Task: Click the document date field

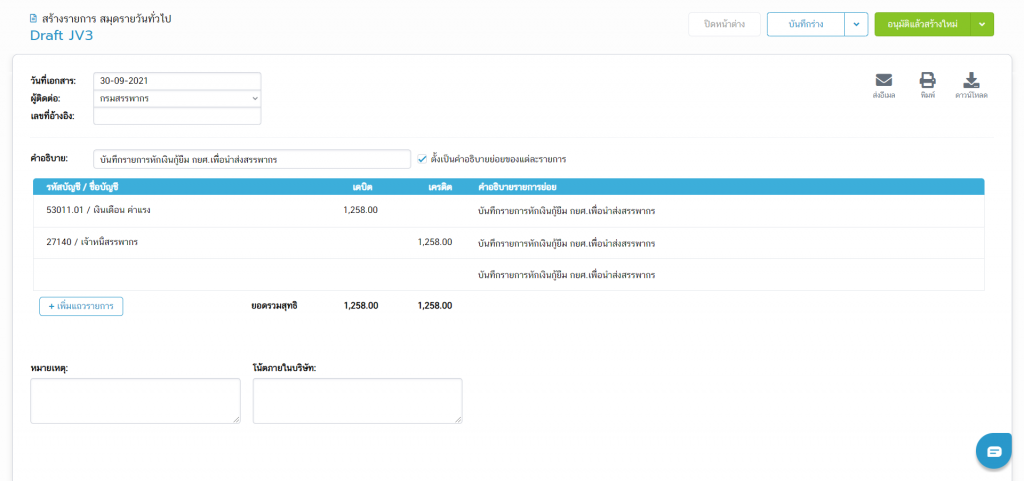Action: 177,81
